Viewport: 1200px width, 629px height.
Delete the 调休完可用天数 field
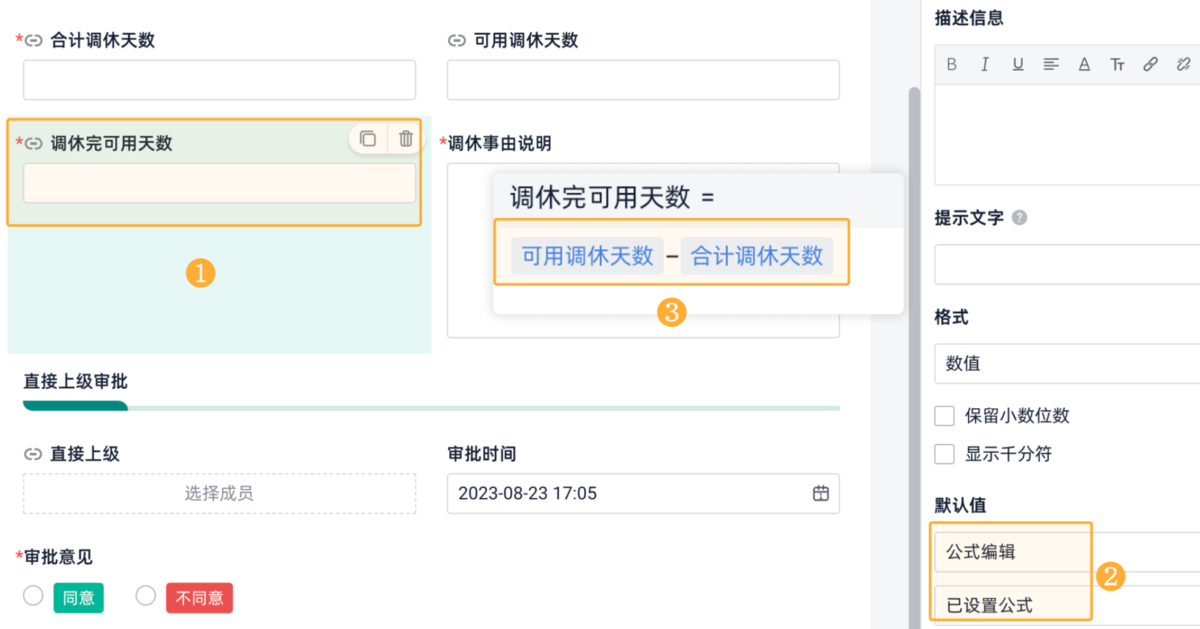pyautogui.click(x=405, y=139)
